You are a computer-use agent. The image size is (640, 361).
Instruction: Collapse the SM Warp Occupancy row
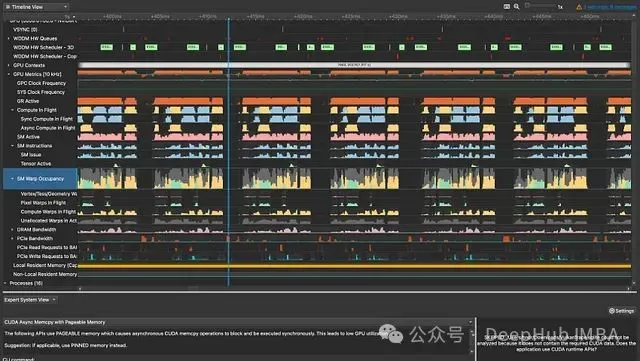click(12, 179)
